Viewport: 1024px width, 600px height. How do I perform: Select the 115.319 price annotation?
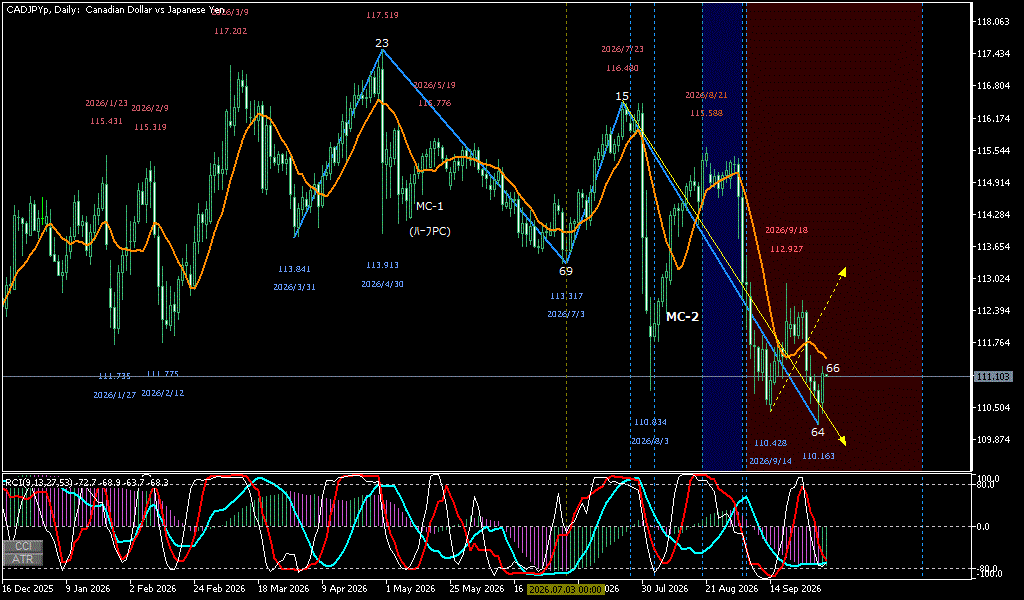(x=150, y=127)
